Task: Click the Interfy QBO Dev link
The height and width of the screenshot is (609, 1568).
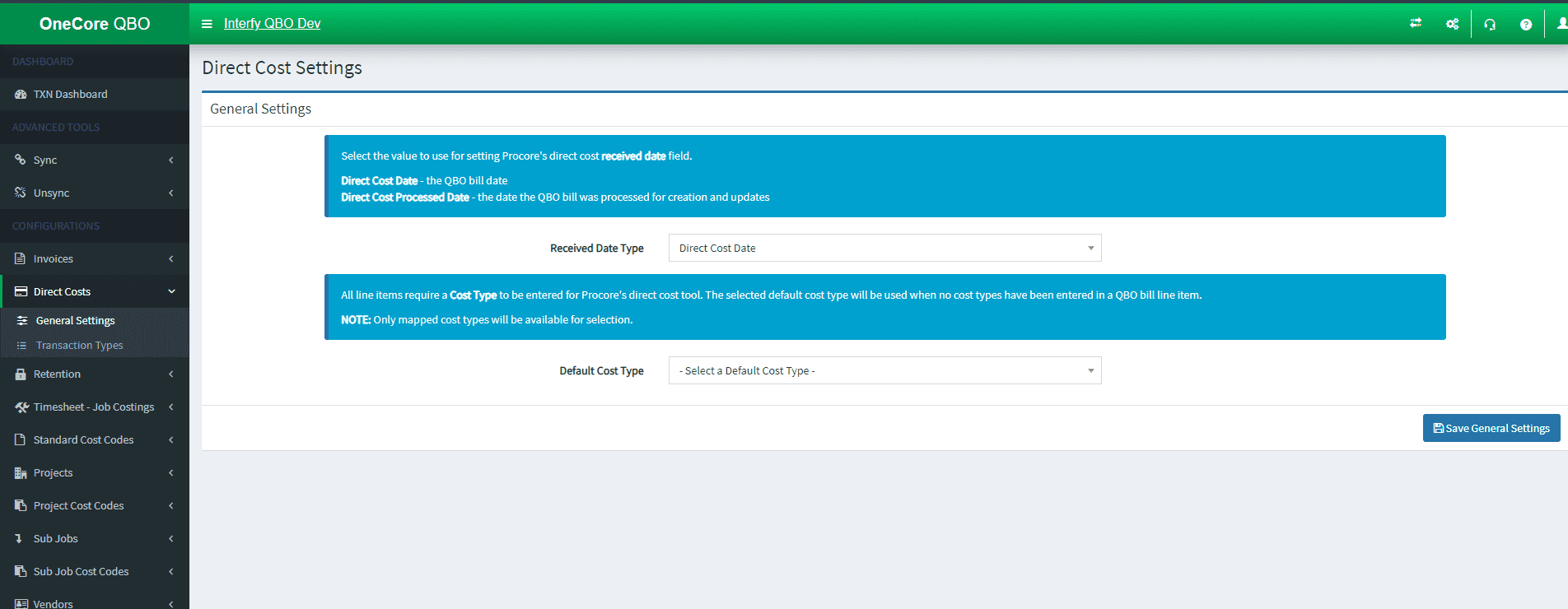Action: pyautogui.click(x=272, y=24)
